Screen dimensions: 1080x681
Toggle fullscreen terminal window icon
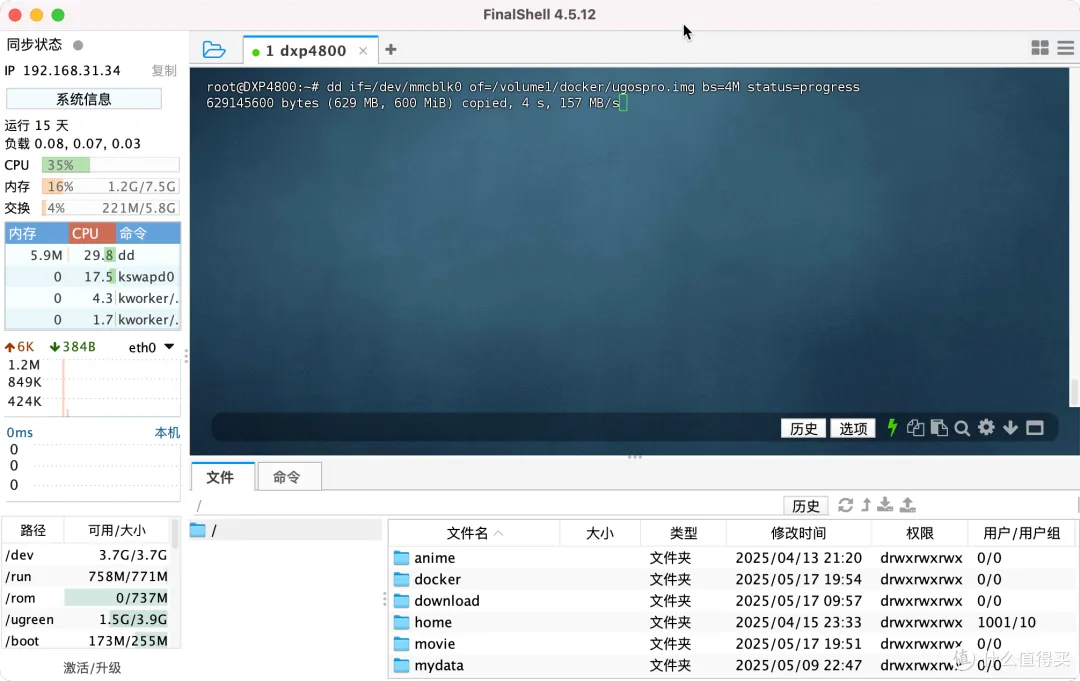coord(1035,428)
